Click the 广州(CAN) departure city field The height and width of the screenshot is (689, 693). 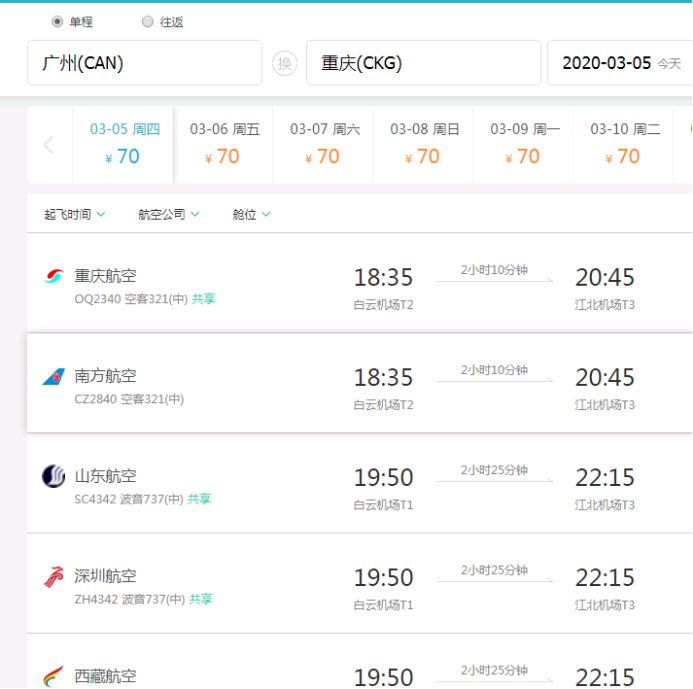144,63
